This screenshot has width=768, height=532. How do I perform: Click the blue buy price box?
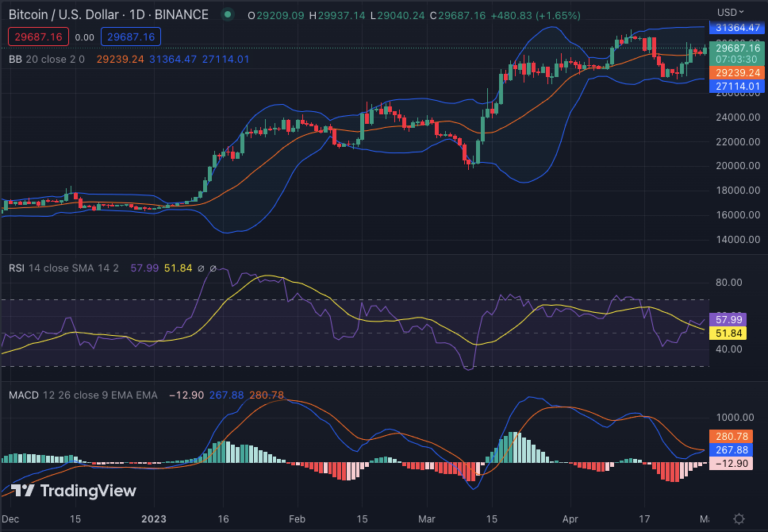[131, 37]
